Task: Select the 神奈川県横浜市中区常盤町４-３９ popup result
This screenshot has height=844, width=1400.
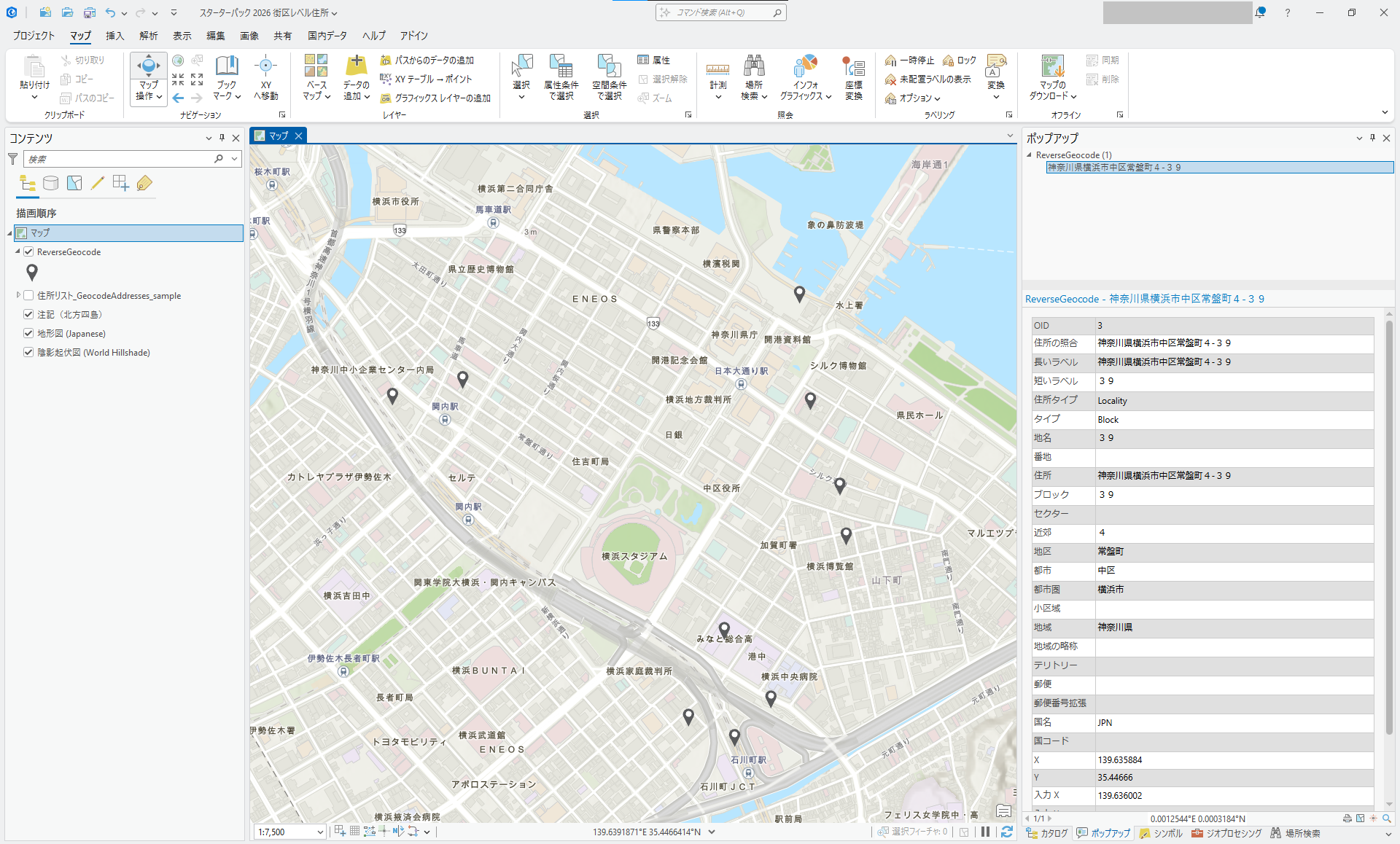Action: pyautogui.click(x=1113, y=168)
